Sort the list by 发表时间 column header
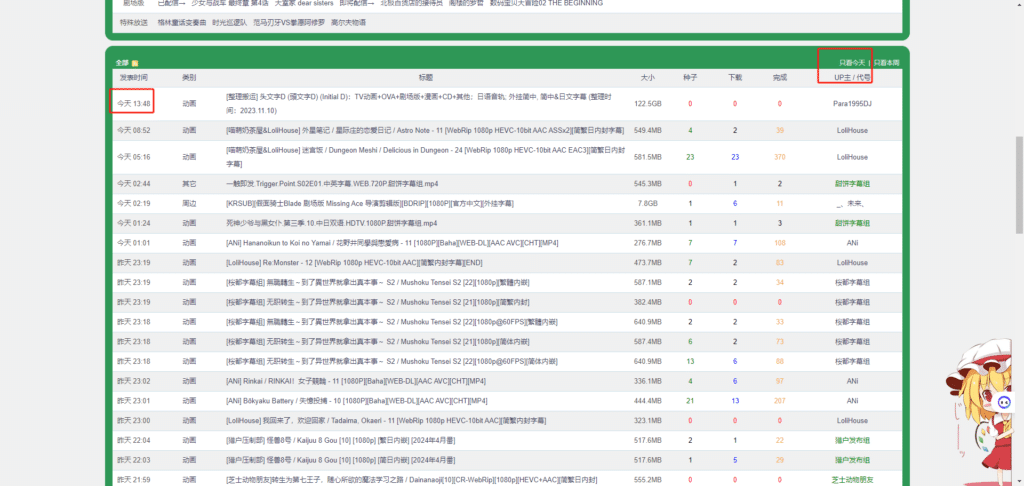The height and width of the screenshot is (486, 1024). tap(133, 78)
